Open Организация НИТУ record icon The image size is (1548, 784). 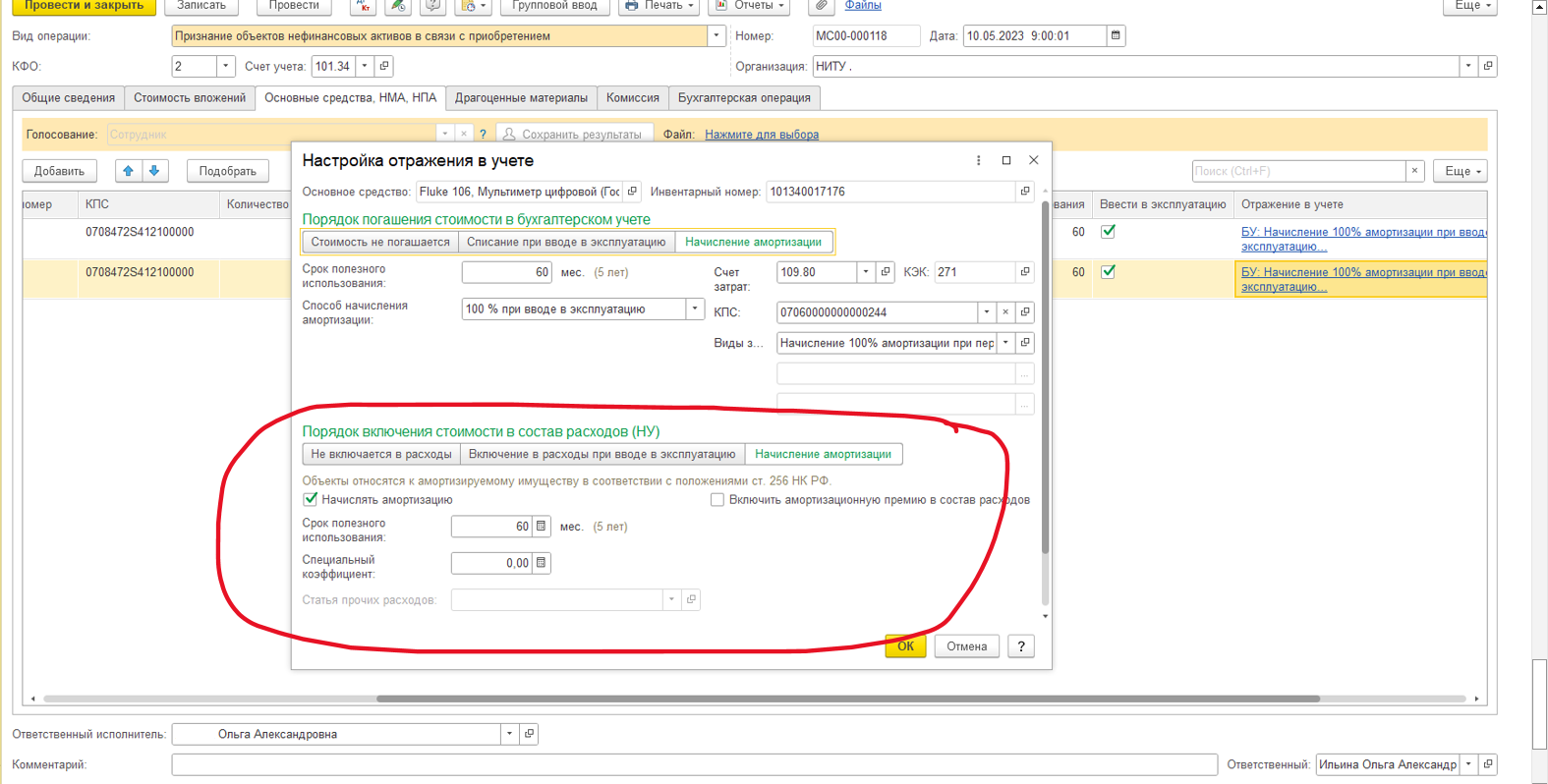pos(1488,67)
